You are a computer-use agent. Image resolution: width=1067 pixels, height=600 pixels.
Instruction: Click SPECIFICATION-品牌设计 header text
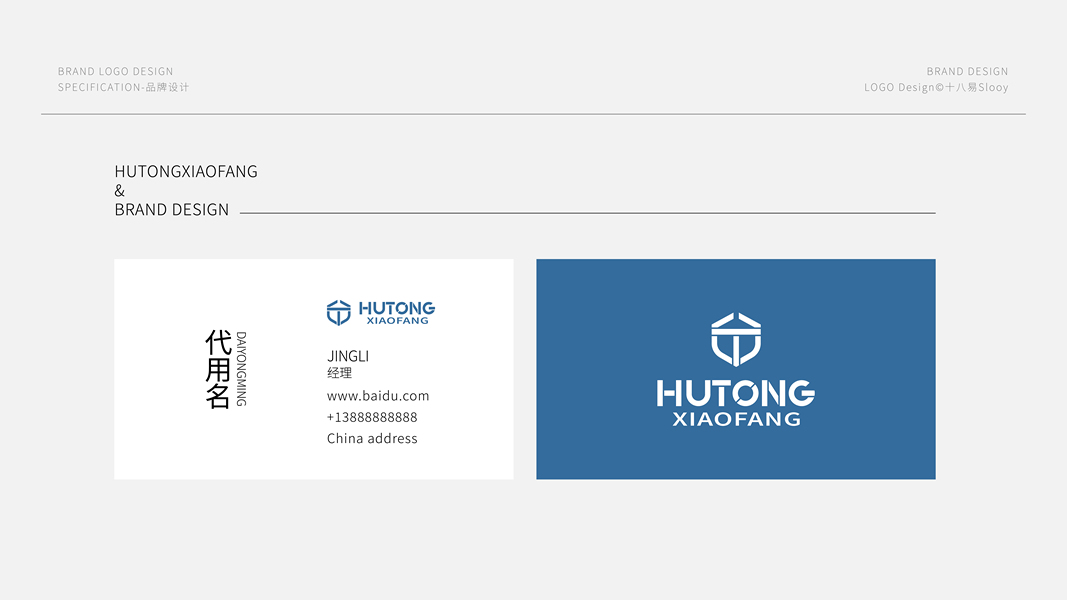[123, 87]
